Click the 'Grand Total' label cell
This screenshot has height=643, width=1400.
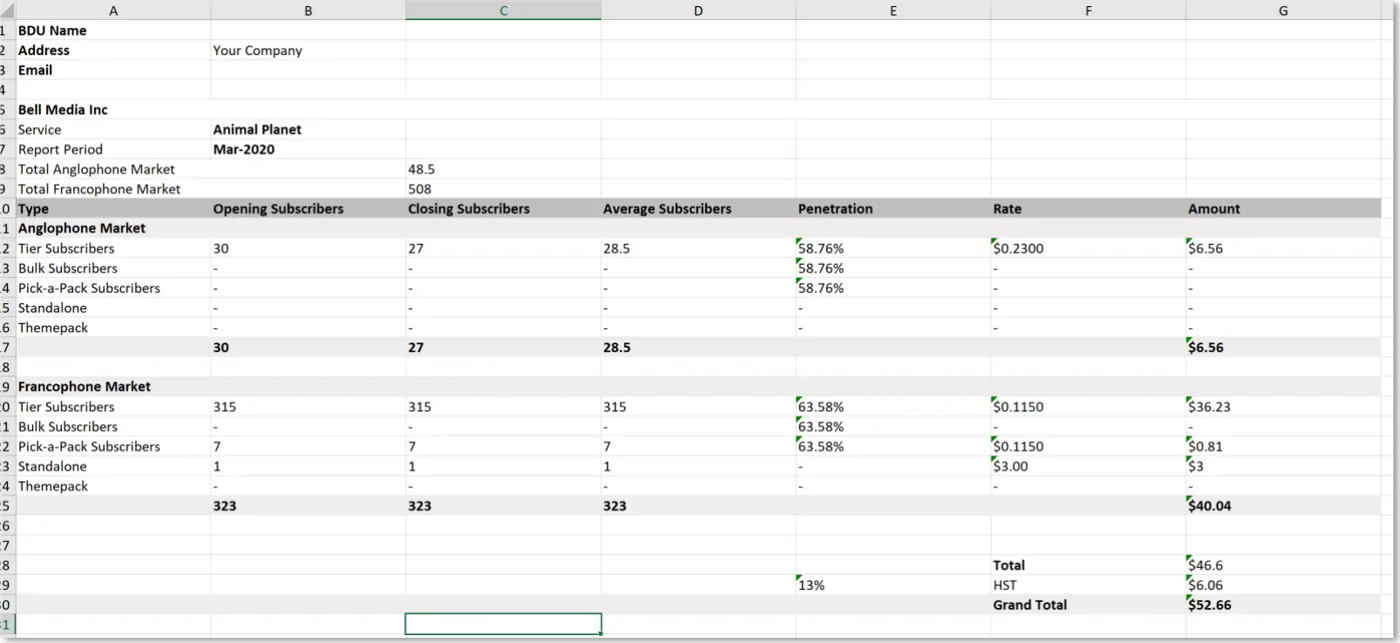[1088, 605]
